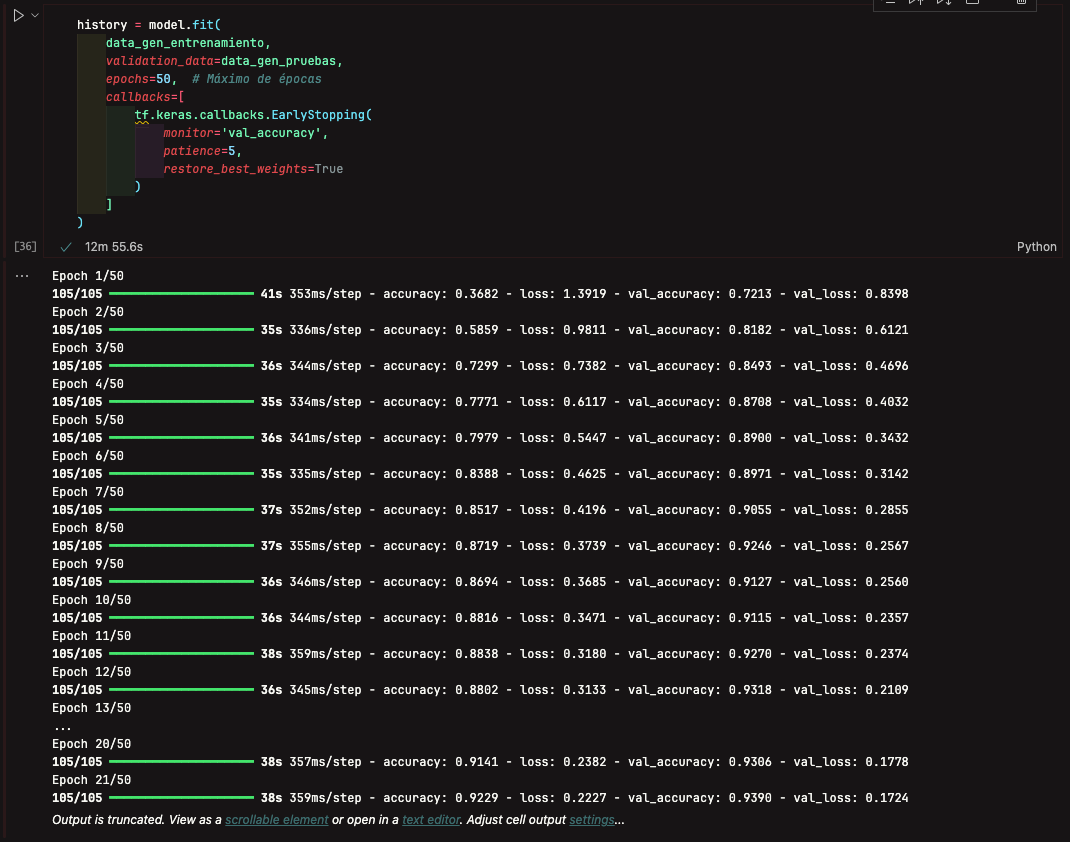The width and height of the screenshot is (1070, 842).
Task: Open cell output settings link
Action: point(592,819)
